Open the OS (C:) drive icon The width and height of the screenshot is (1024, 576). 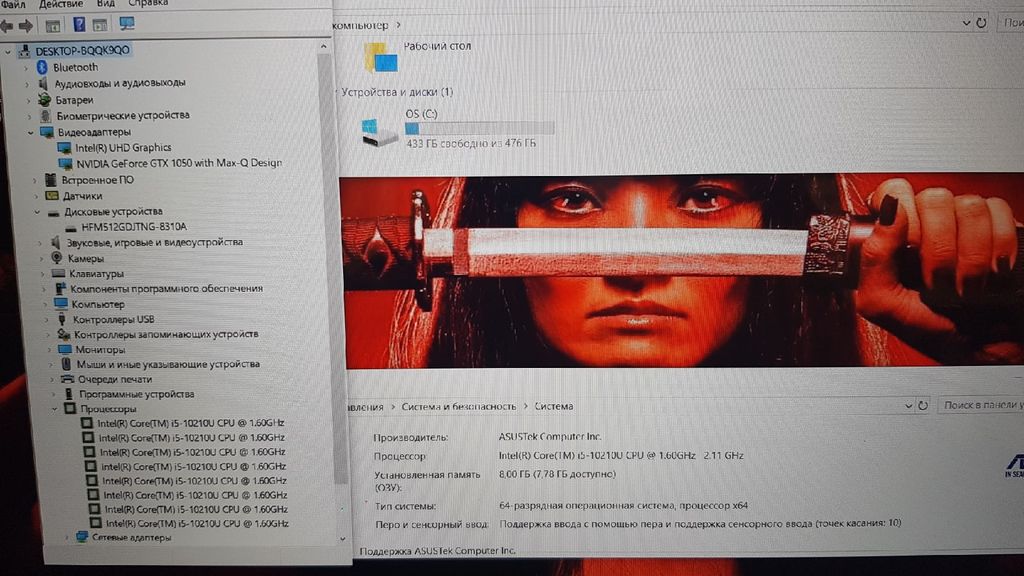pyautogui.click(x=380, y=132)
